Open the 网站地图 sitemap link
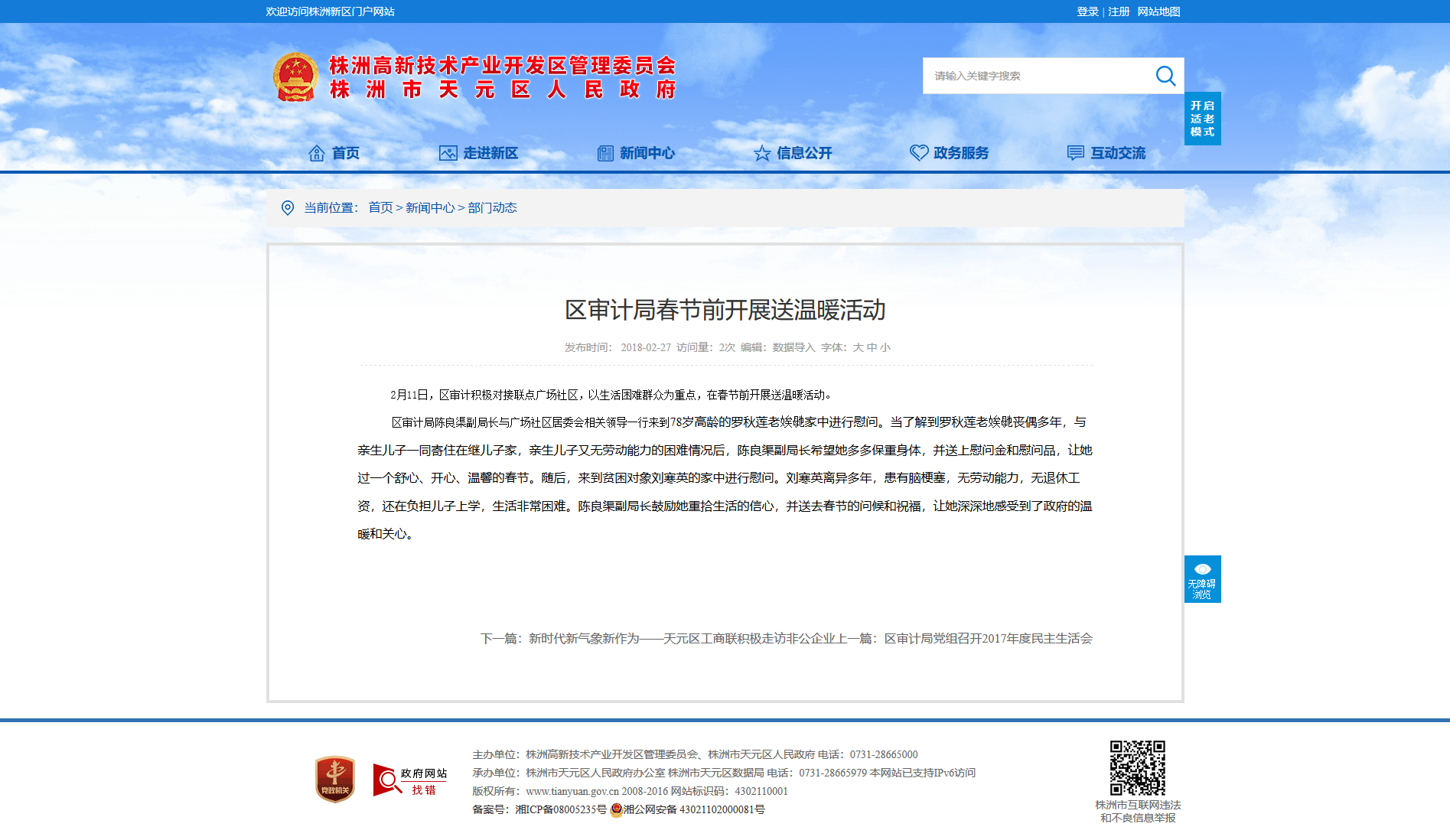The width and height of the screenshot is (1450, 840). click(1158, 11)
